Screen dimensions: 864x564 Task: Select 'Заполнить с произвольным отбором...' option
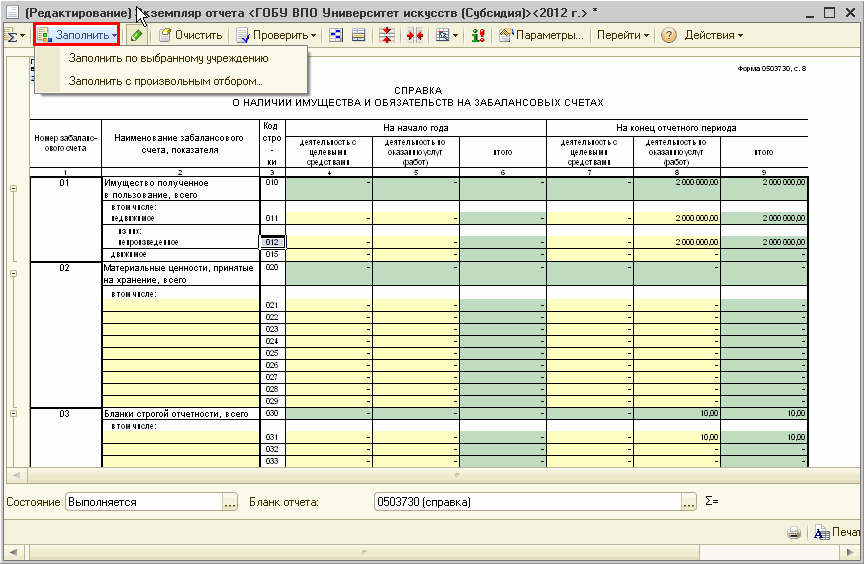165,81
